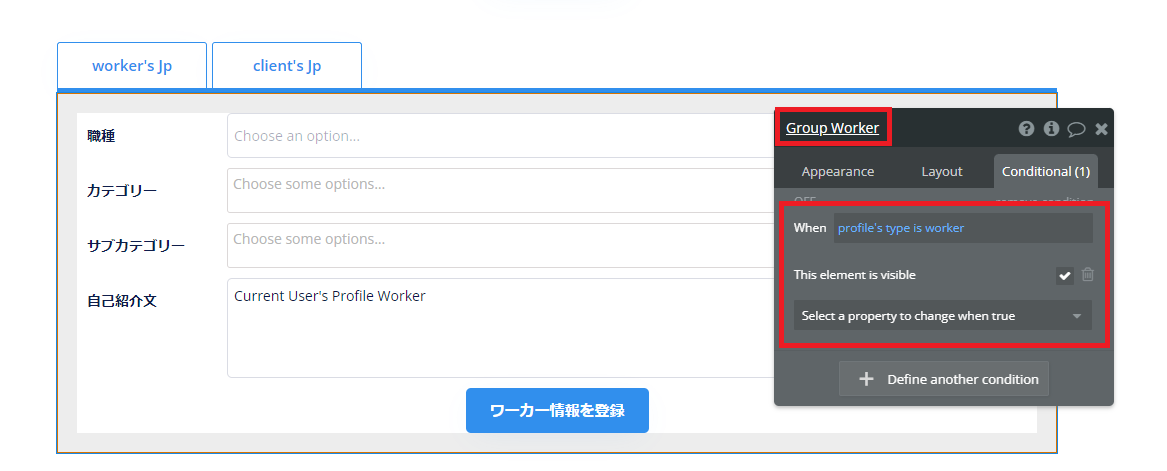Open 'Select a property to change when true' dropdown
The height and width of the screenshot is (471, 1167).
tap(942, 315)
